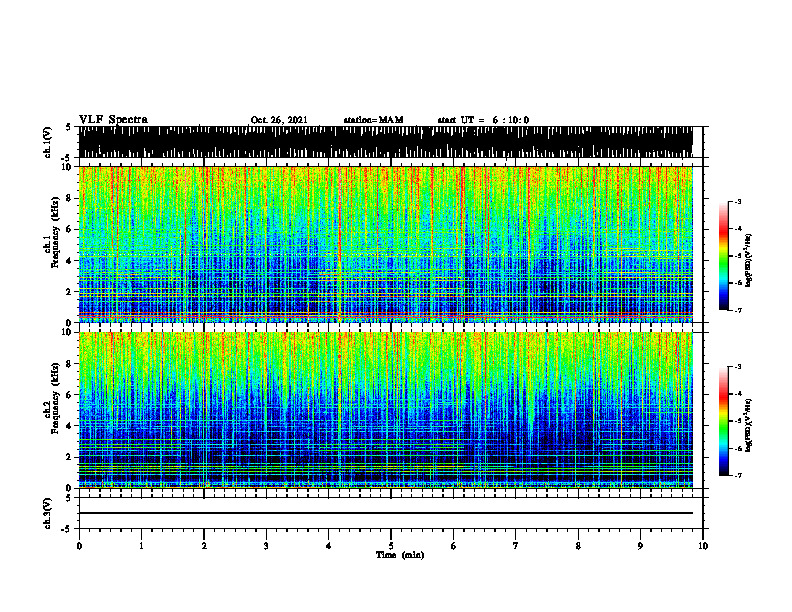Click time axis tick label "4"

click(x=328, y=546)
